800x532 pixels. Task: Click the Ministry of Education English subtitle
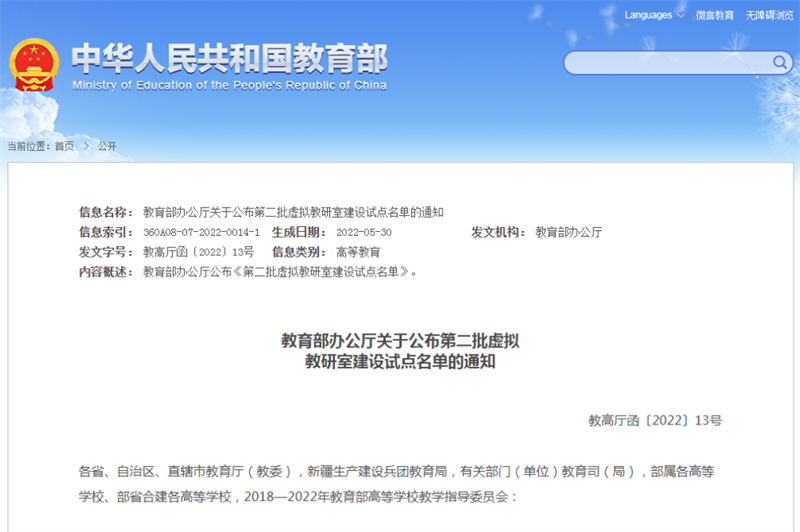[x=229, y=86]
